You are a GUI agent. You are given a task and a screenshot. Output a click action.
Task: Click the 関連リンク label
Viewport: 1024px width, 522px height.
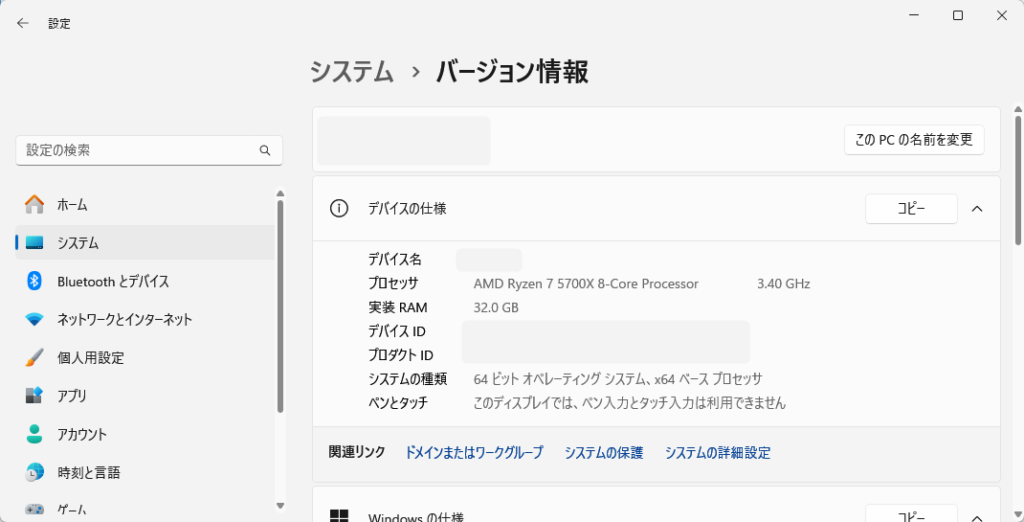tap(357, 452)
